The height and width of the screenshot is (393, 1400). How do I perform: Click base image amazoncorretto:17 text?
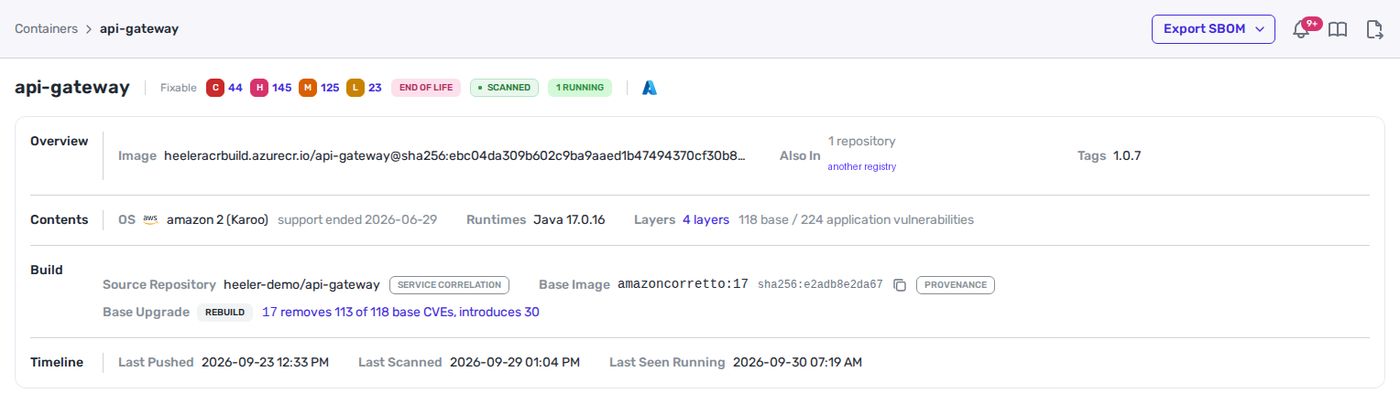[683, 285]
